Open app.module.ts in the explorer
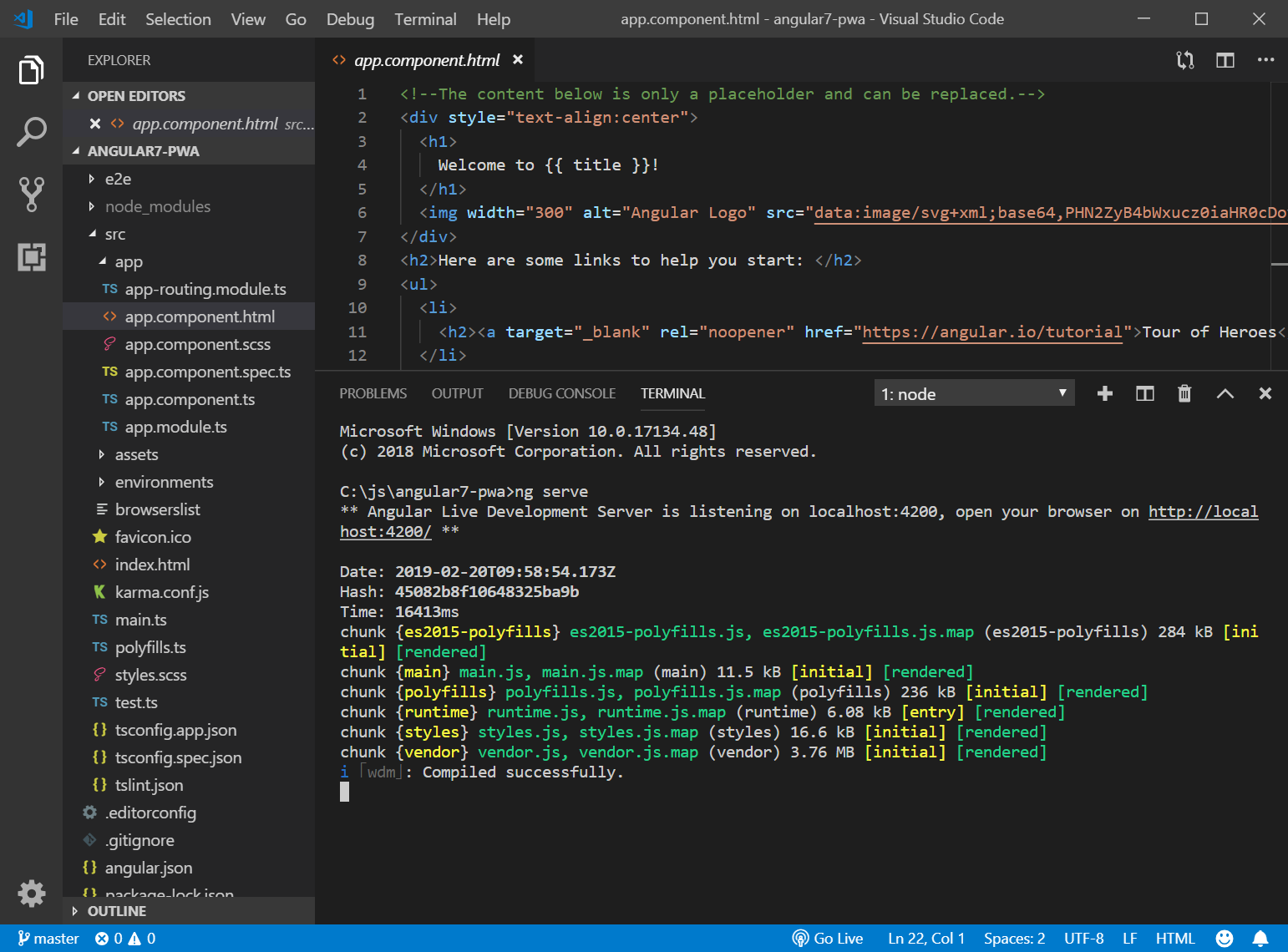Viewport: 1288px width, 952px height. (x=175, y=427)
